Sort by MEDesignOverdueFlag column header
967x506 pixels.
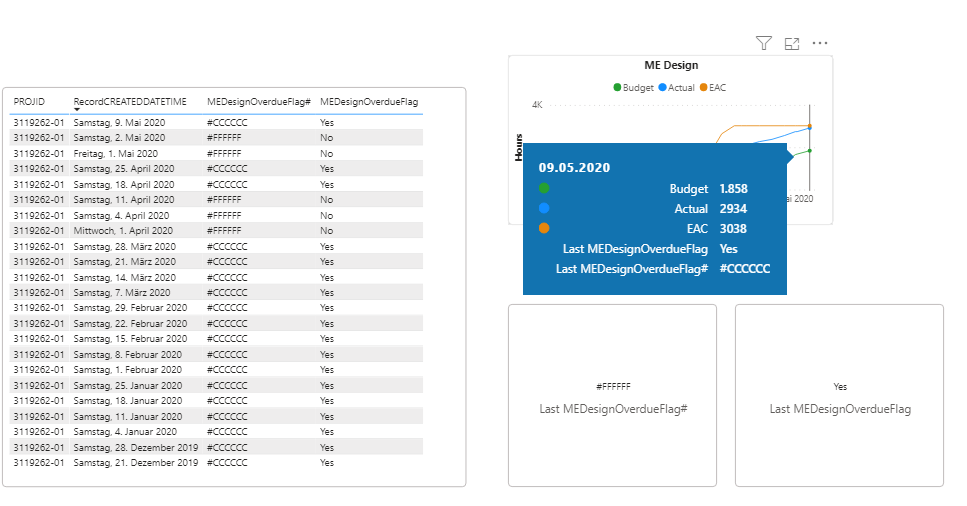[x=369, y=102]
